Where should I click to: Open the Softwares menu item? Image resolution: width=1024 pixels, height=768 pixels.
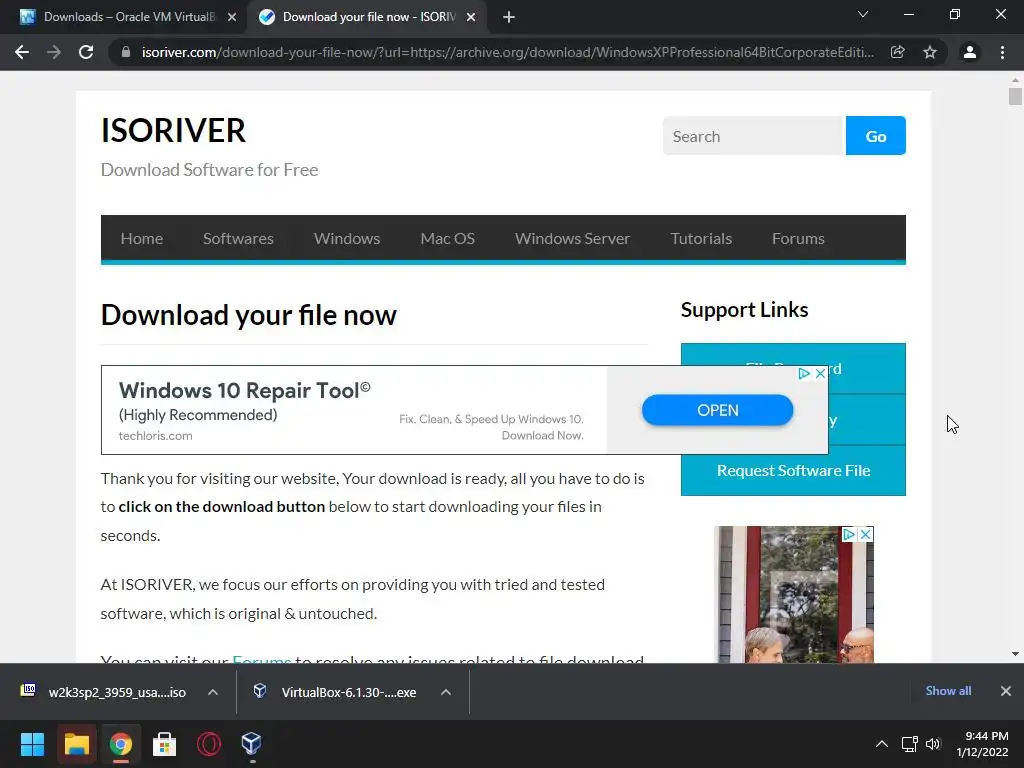click(x=238, y=238)
